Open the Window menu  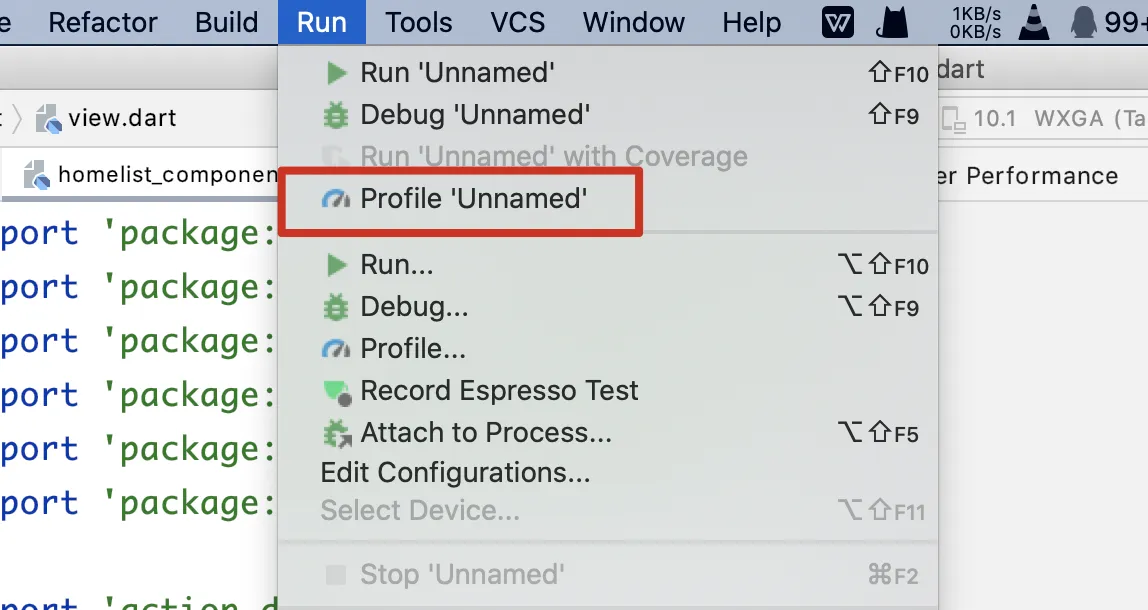pyautogui.click(x=634, y=22)
